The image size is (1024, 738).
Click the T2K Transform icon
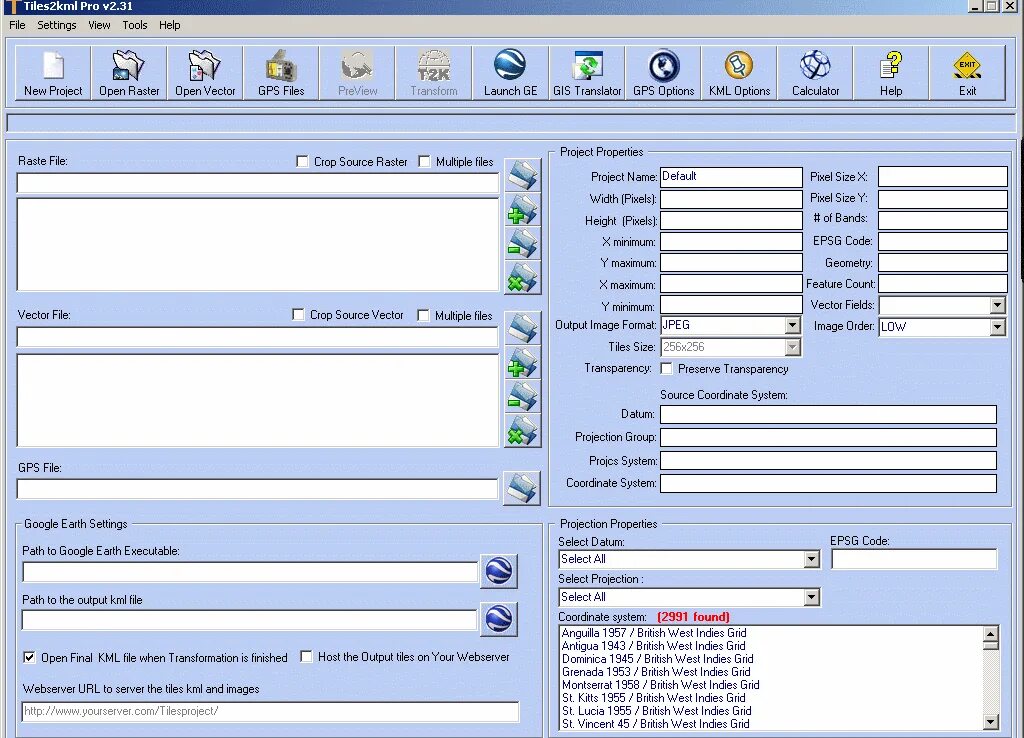tap(434, 72)
